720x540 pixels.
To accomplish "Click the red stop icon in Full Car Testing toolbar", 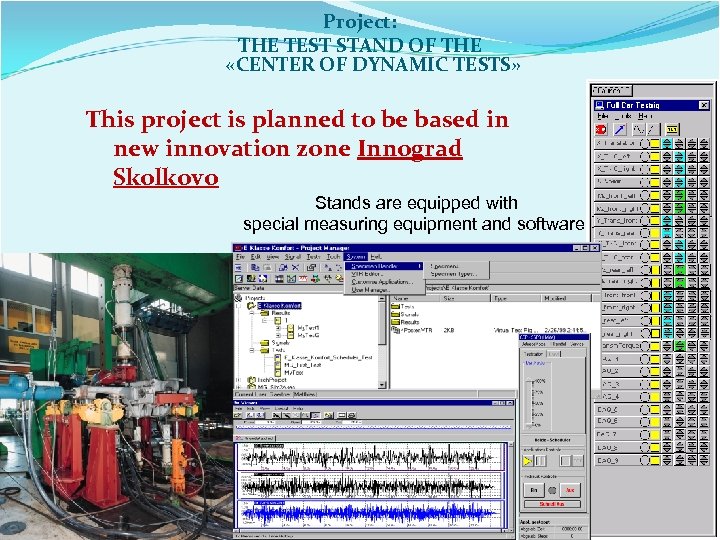I will pyautogui.click(x=601, y=129).
